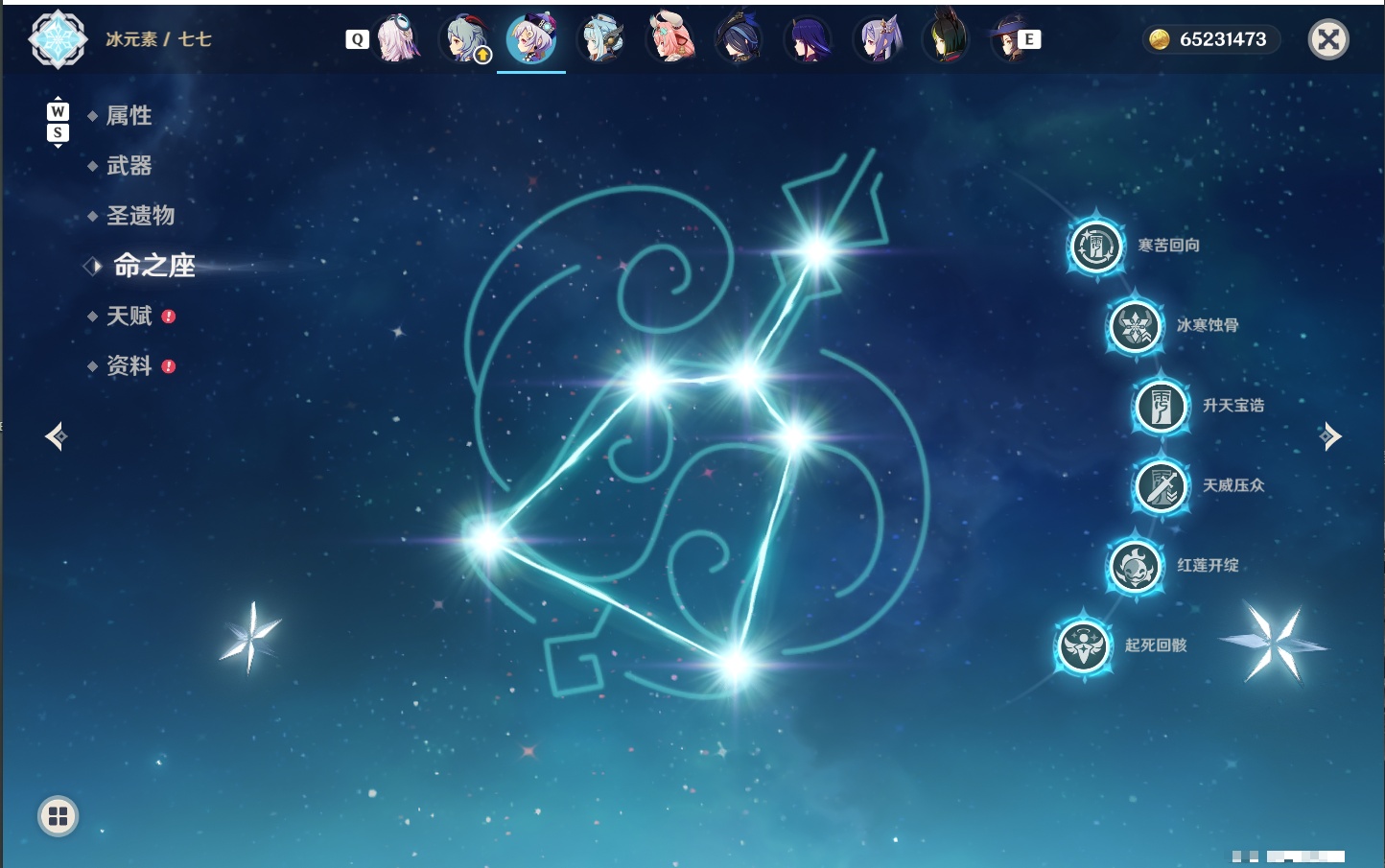Select the lilac twin-tailed avatar
Viewport: 1385px width, 868px height.
coord(878,39)
